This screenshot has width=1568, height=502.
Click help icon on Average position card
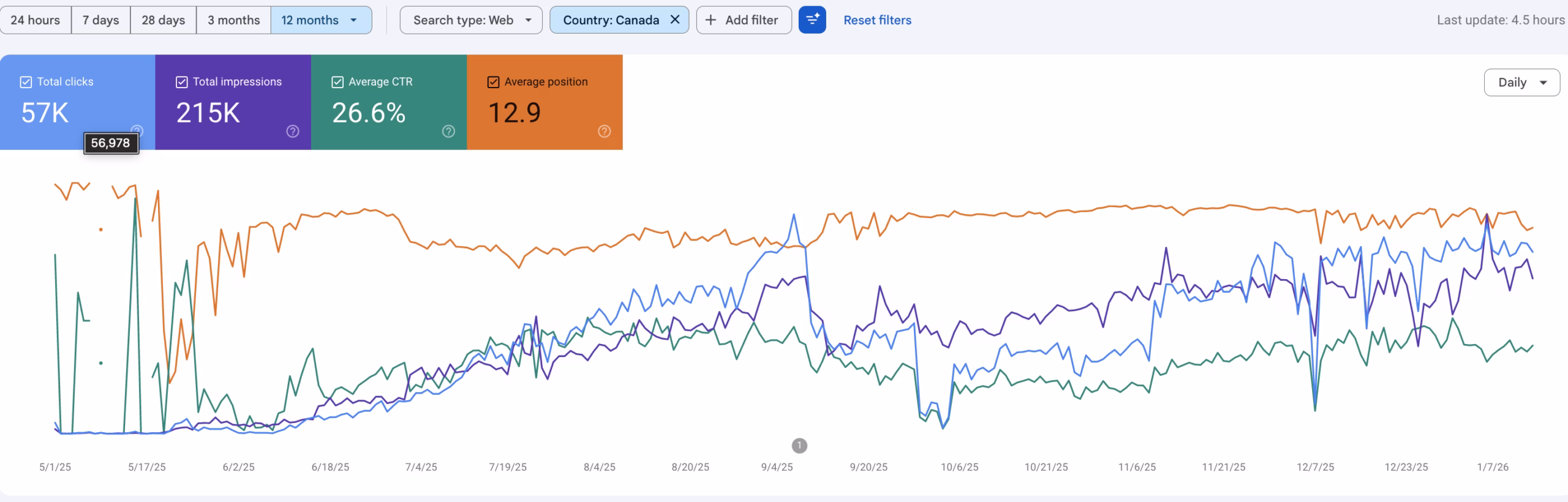click(x=604, y=131)
